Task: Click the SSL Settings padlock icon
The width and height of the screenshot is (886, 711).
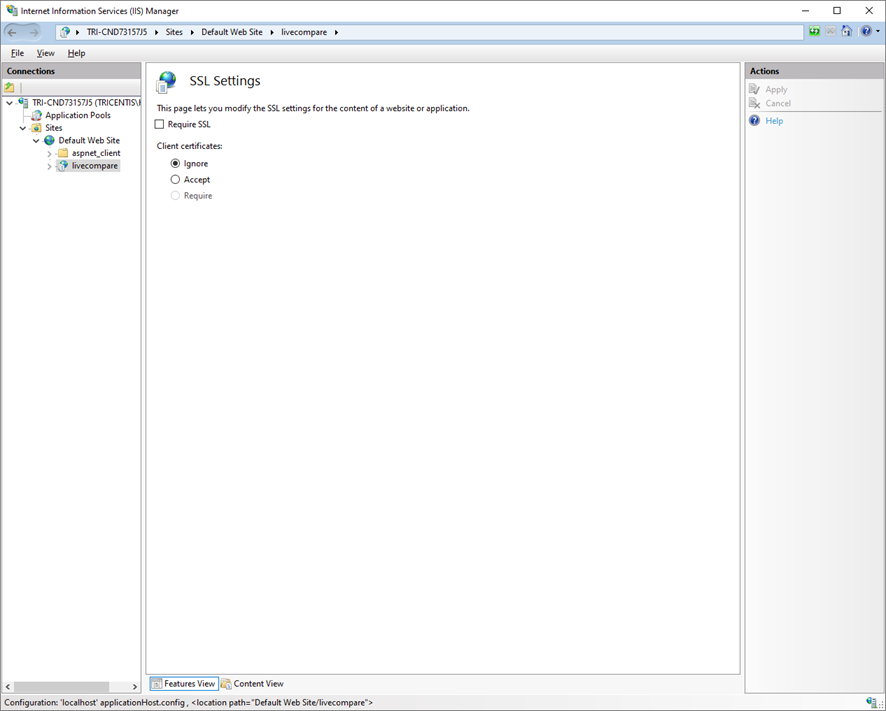Action: coord(166,81)
